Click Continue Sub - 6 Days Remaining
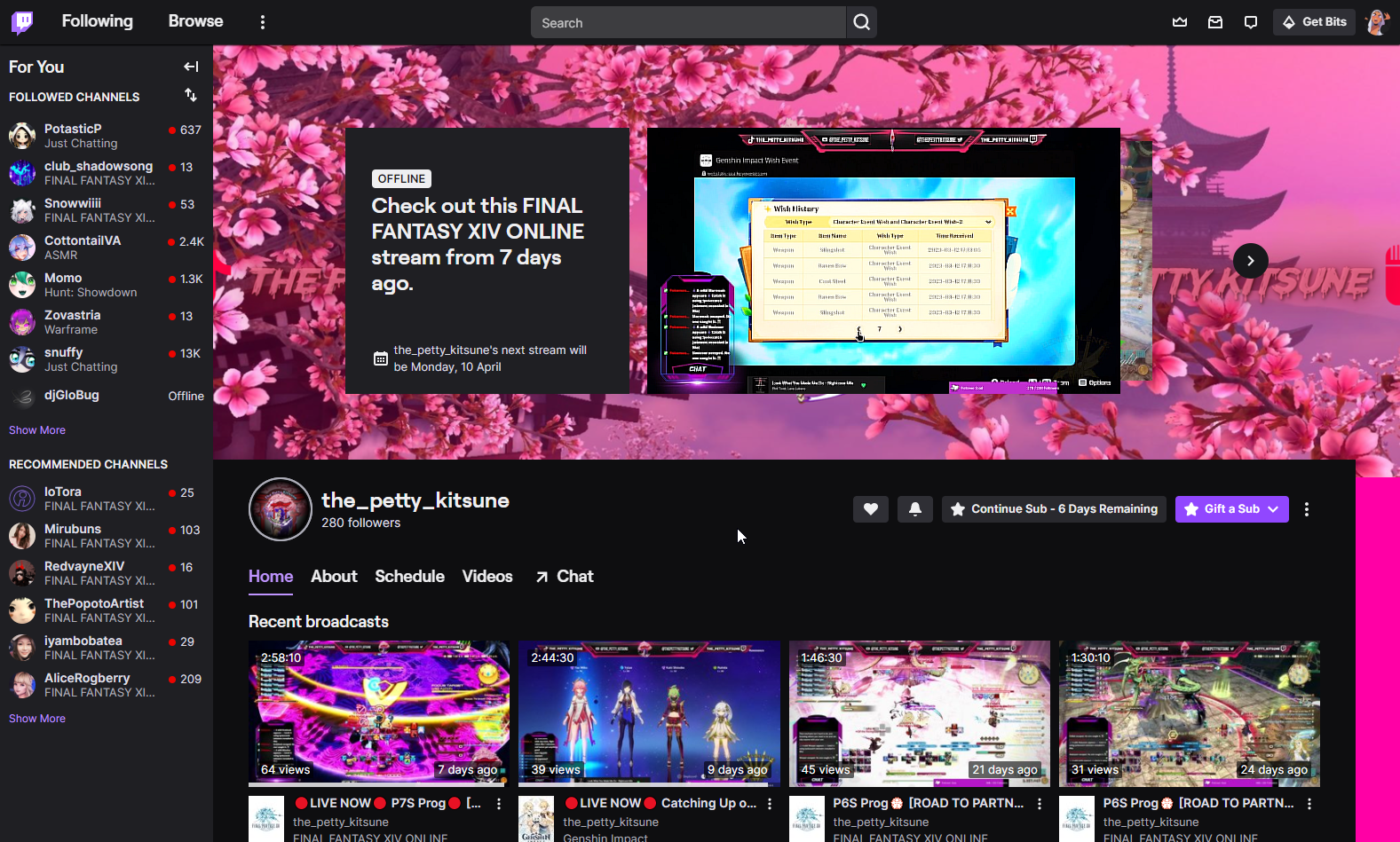 pos(1054,509)
